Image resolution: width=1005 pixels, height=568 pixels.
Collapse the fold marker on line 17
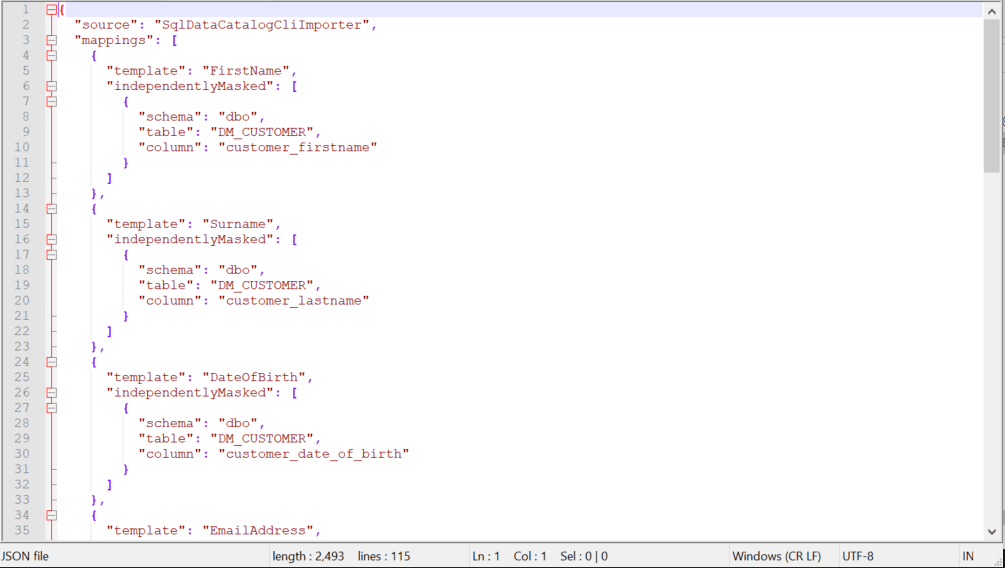(x=51, y=255)
